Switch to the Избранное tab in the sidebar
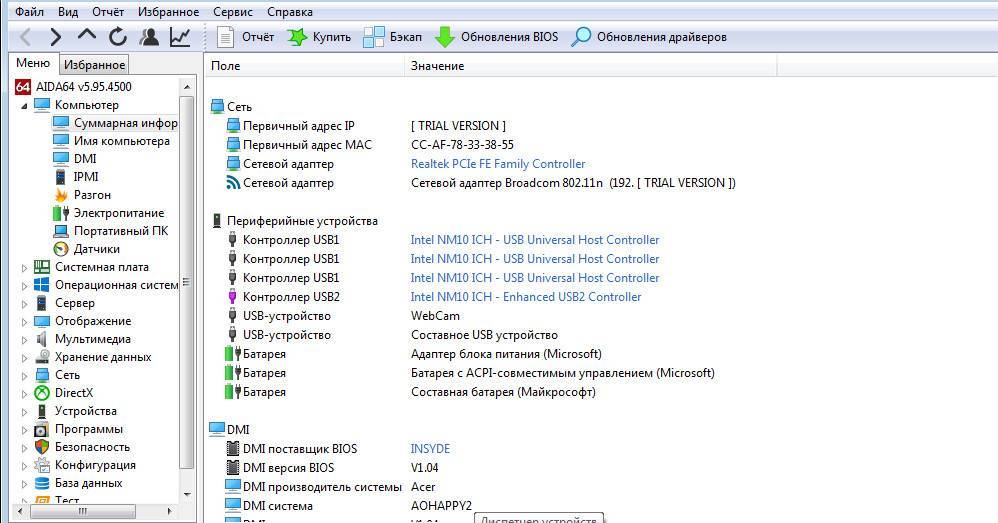The height and width of the screenshot is (523, 998). 94,64
